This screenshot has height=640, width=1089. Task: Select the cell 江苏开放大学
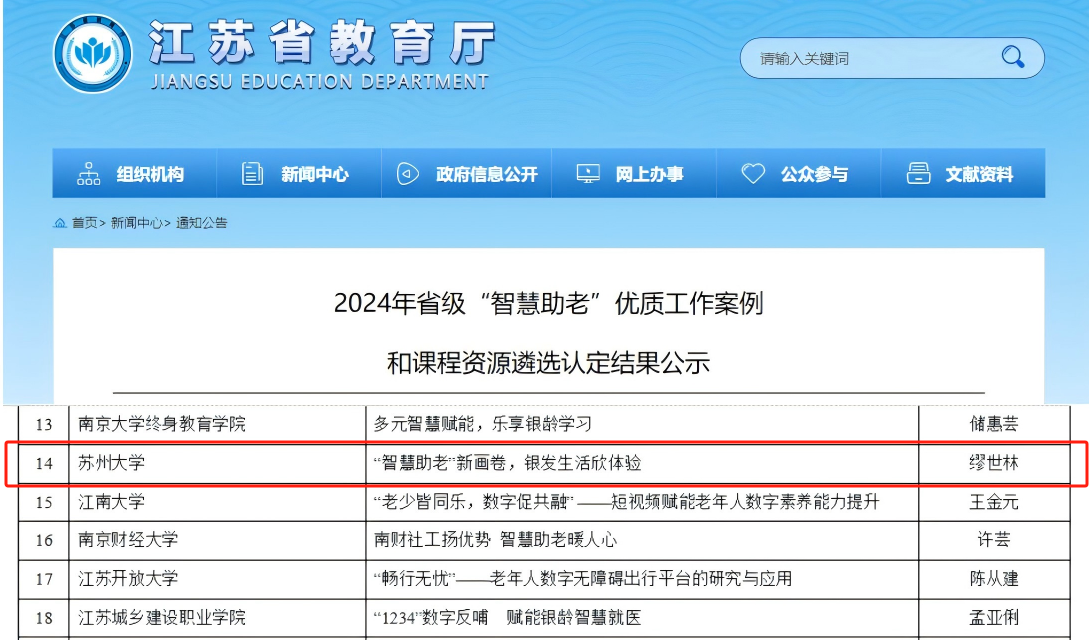[x=217, y=579]
